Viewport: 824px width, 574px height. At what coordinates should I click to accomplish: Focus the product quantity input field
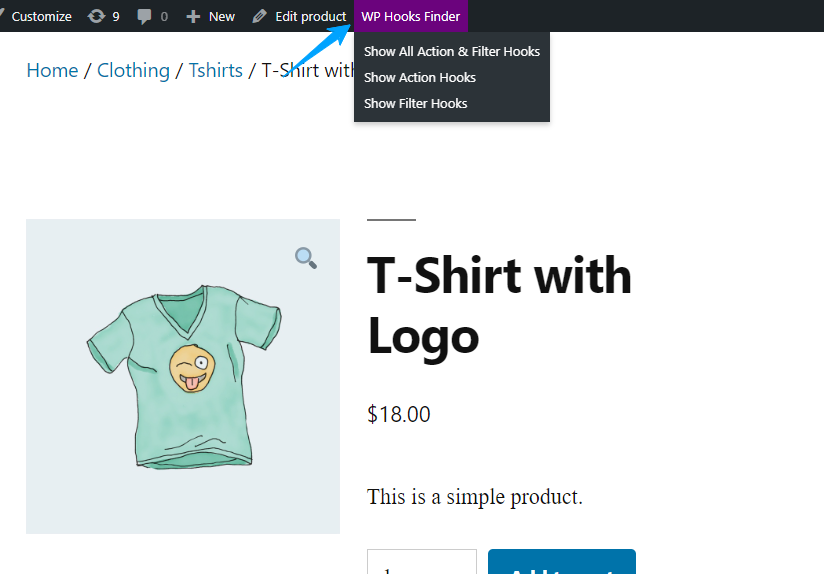421,563
